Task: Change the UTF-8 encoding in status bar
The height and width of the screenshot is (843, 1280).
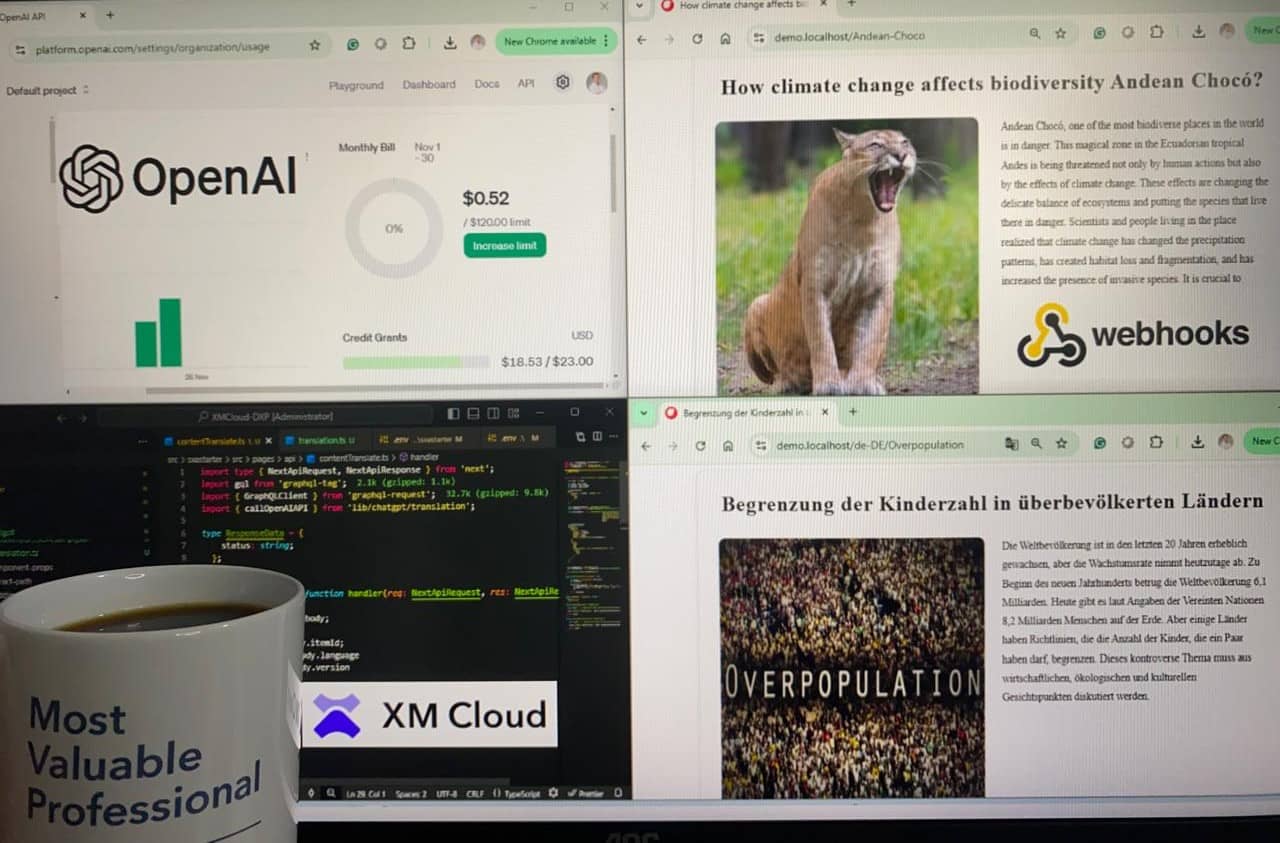Action: point(446,793)
